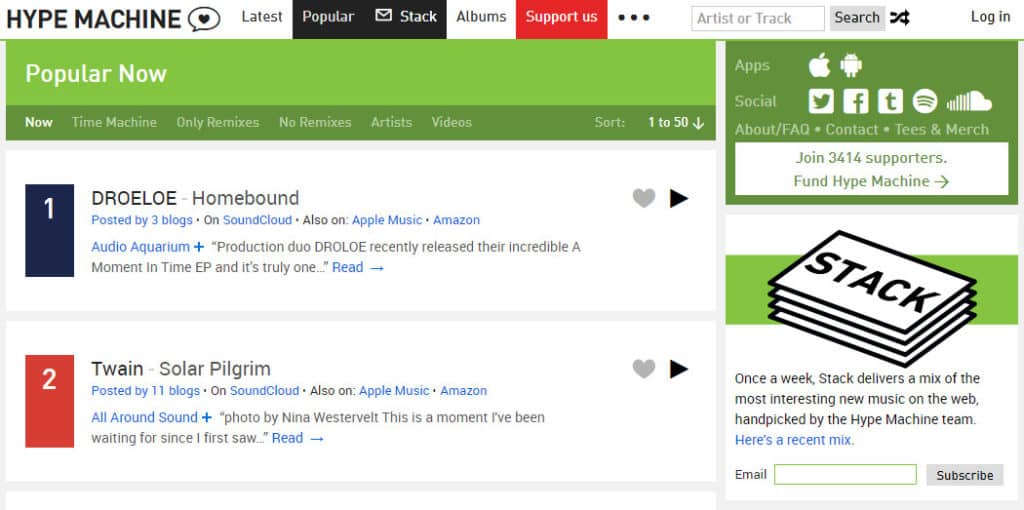Screen dimensions: 1024x510
Task: Open the Solar Pilgrim track title
Action: click(x=214, y=369)
